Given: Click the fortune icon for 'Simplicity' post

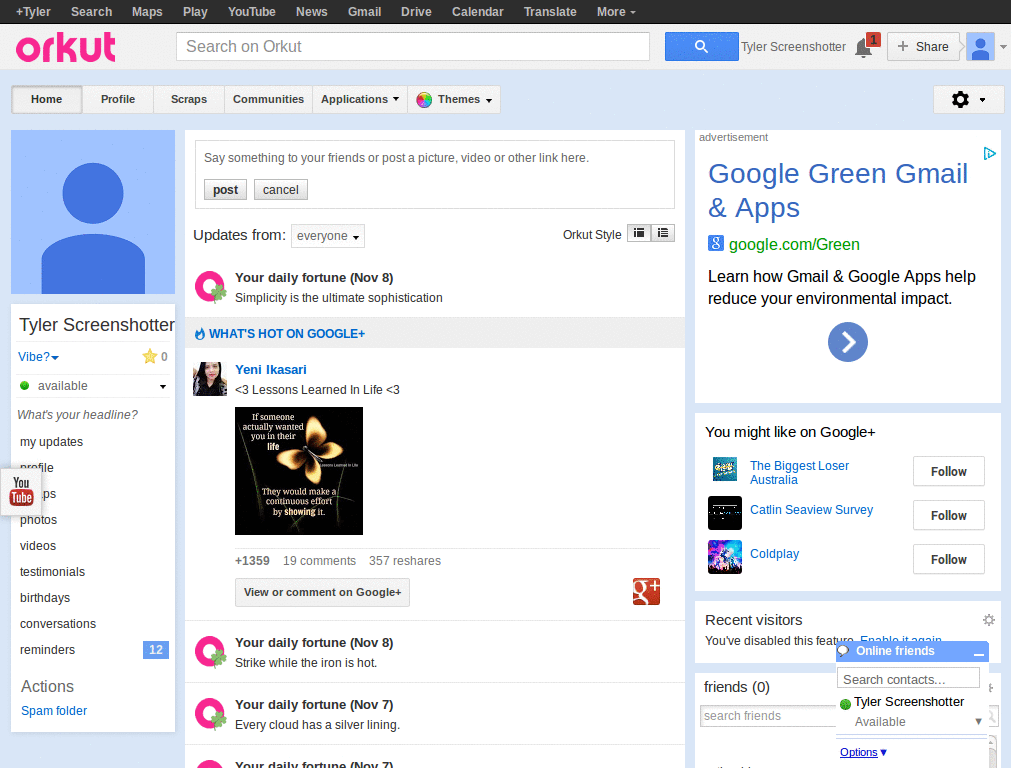Looking at the screenshot, I should click(x=210, y=287).
